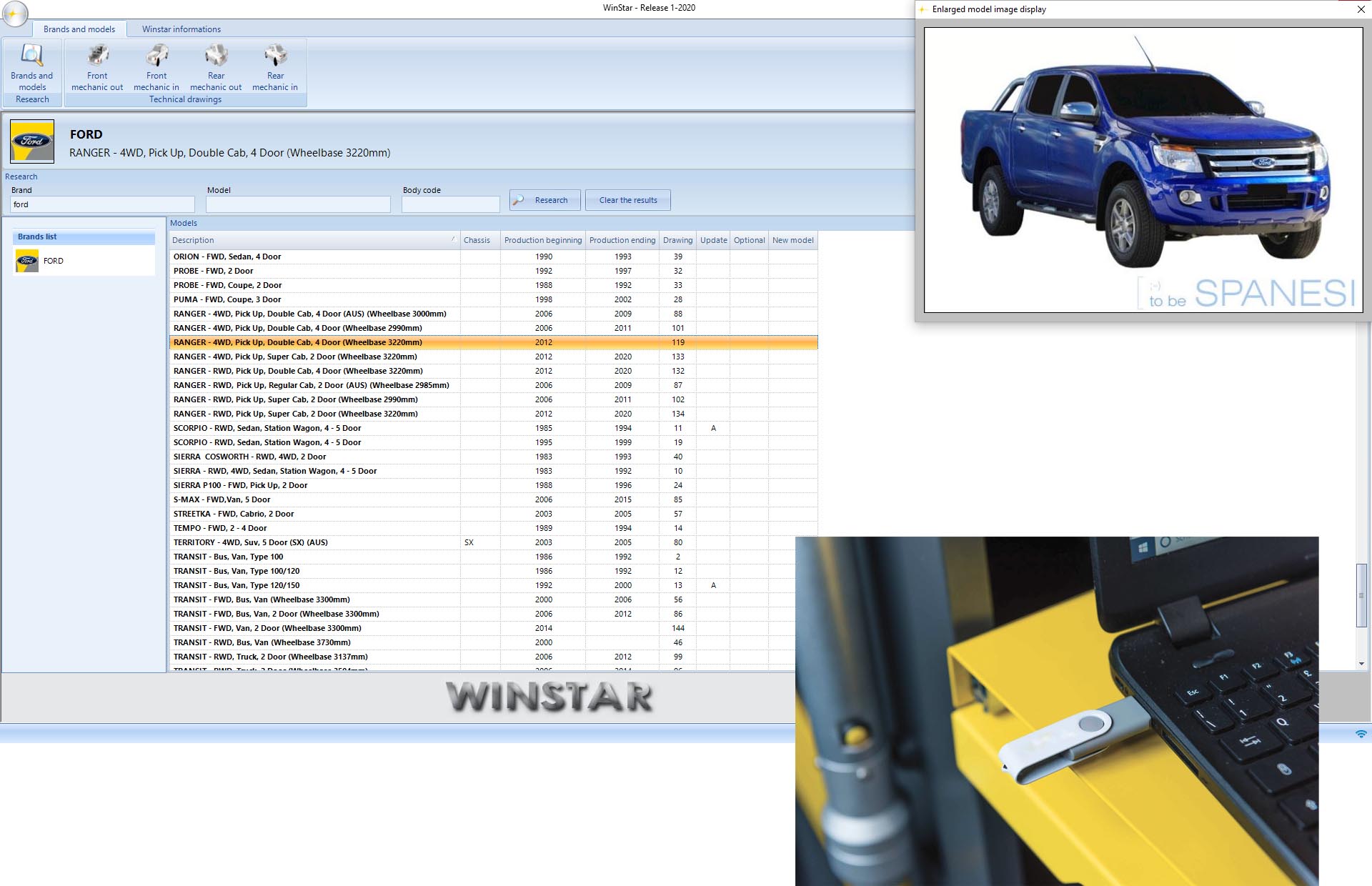Click the Research button
The width and height of the screenshot is (1372, 886).
(545, 200)
